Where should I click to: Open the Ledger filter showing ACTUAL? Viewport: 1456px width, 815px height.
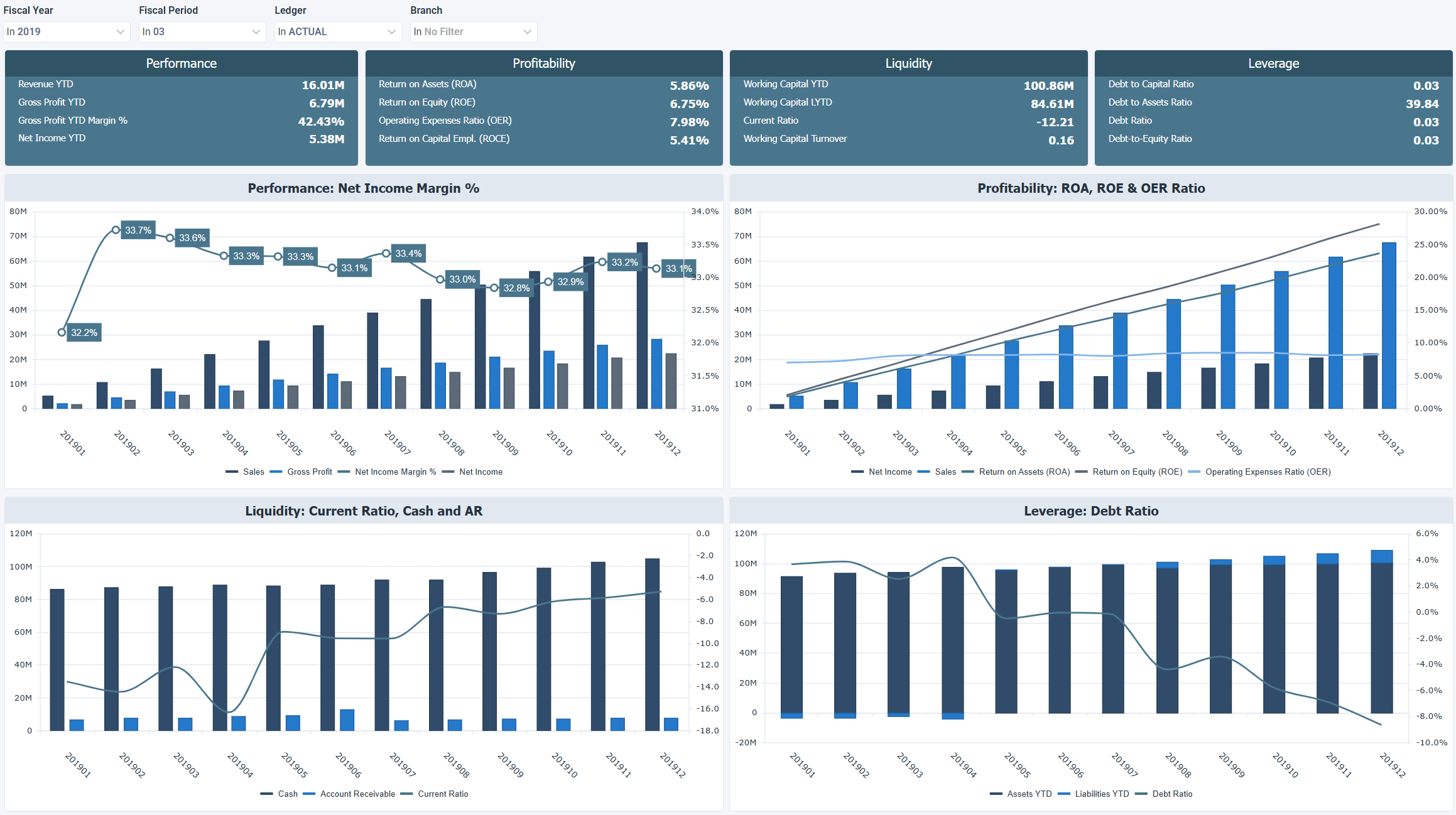337,31
